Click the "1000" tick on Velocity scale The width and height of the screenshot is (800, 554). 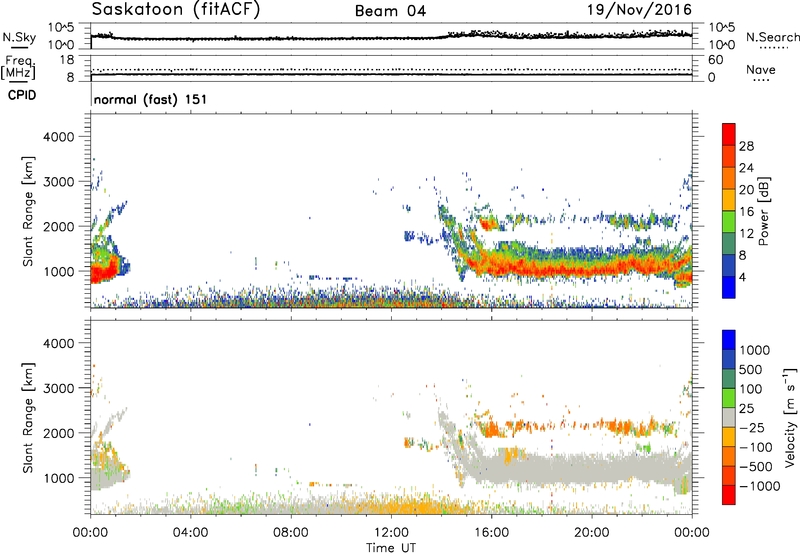click(755, 350)
